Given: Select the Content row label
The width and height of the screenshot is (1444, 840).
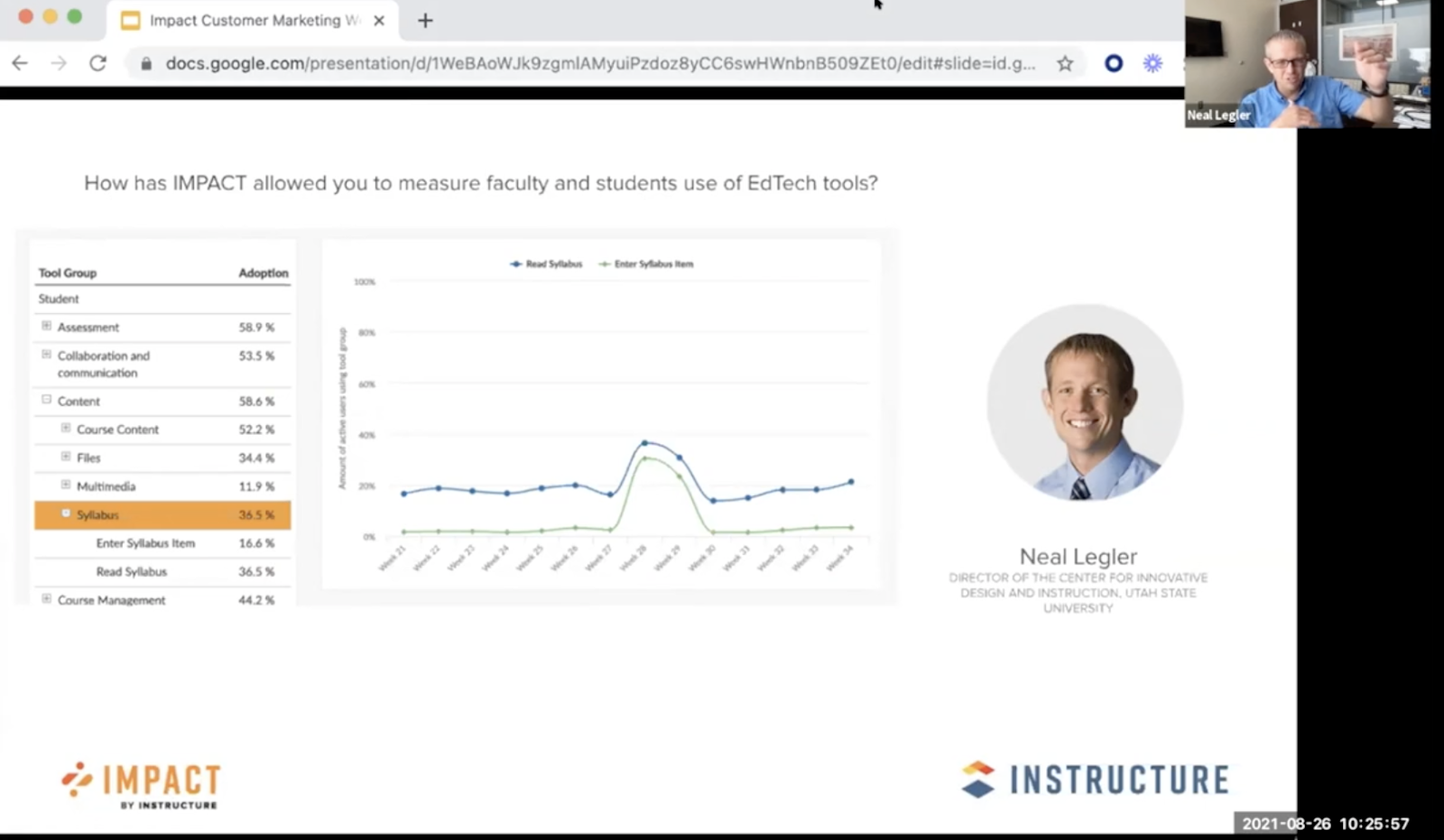Looking at the screenshot, I should coord(79,402).
